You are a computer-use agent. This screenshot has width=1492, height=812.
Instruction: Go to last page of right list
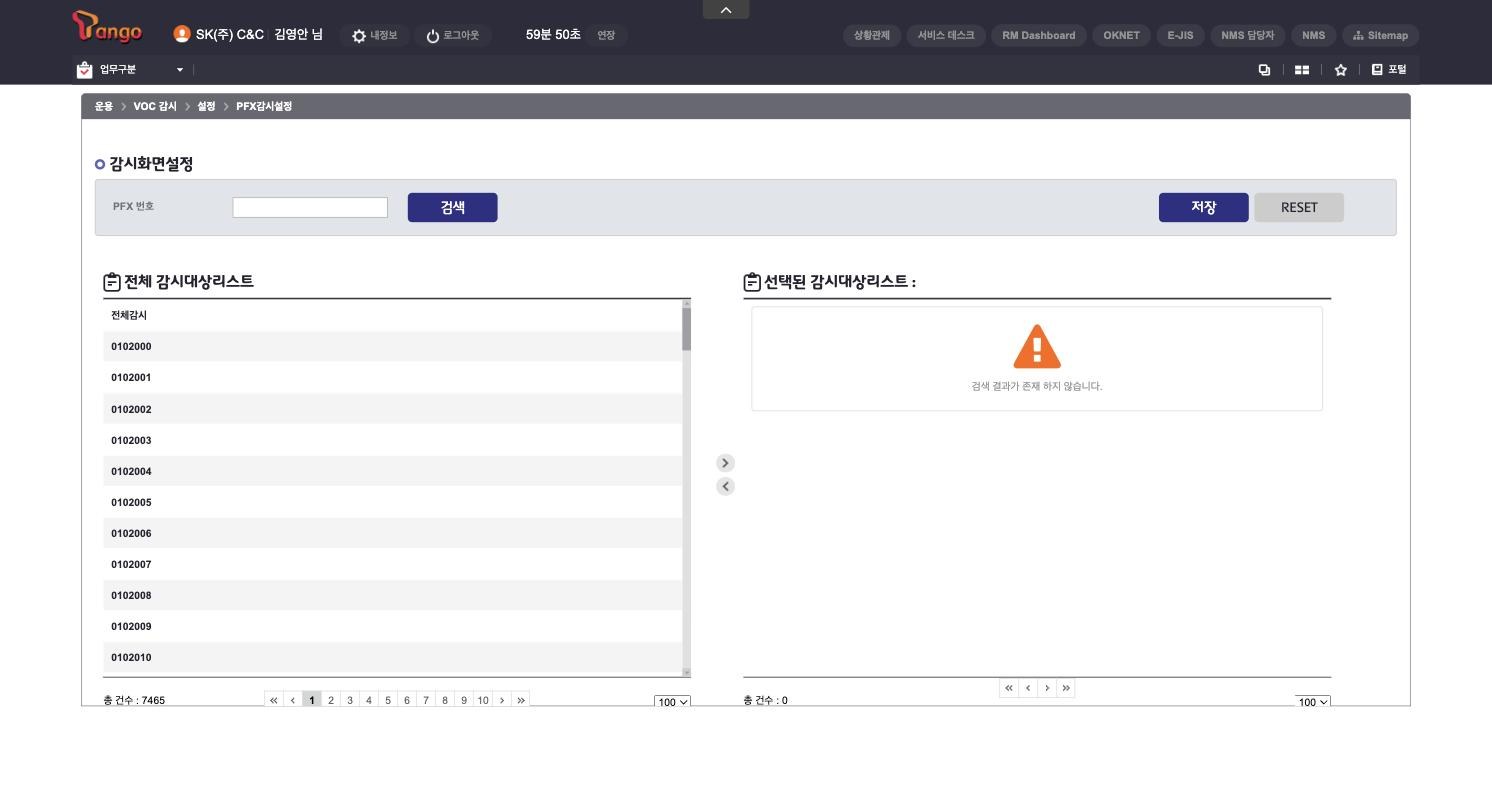pyautogui.click(x=1066, y=688)
